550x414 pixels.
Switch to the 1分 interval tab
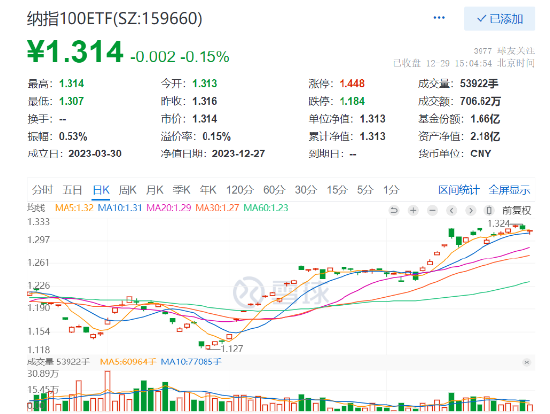(391, 190)
